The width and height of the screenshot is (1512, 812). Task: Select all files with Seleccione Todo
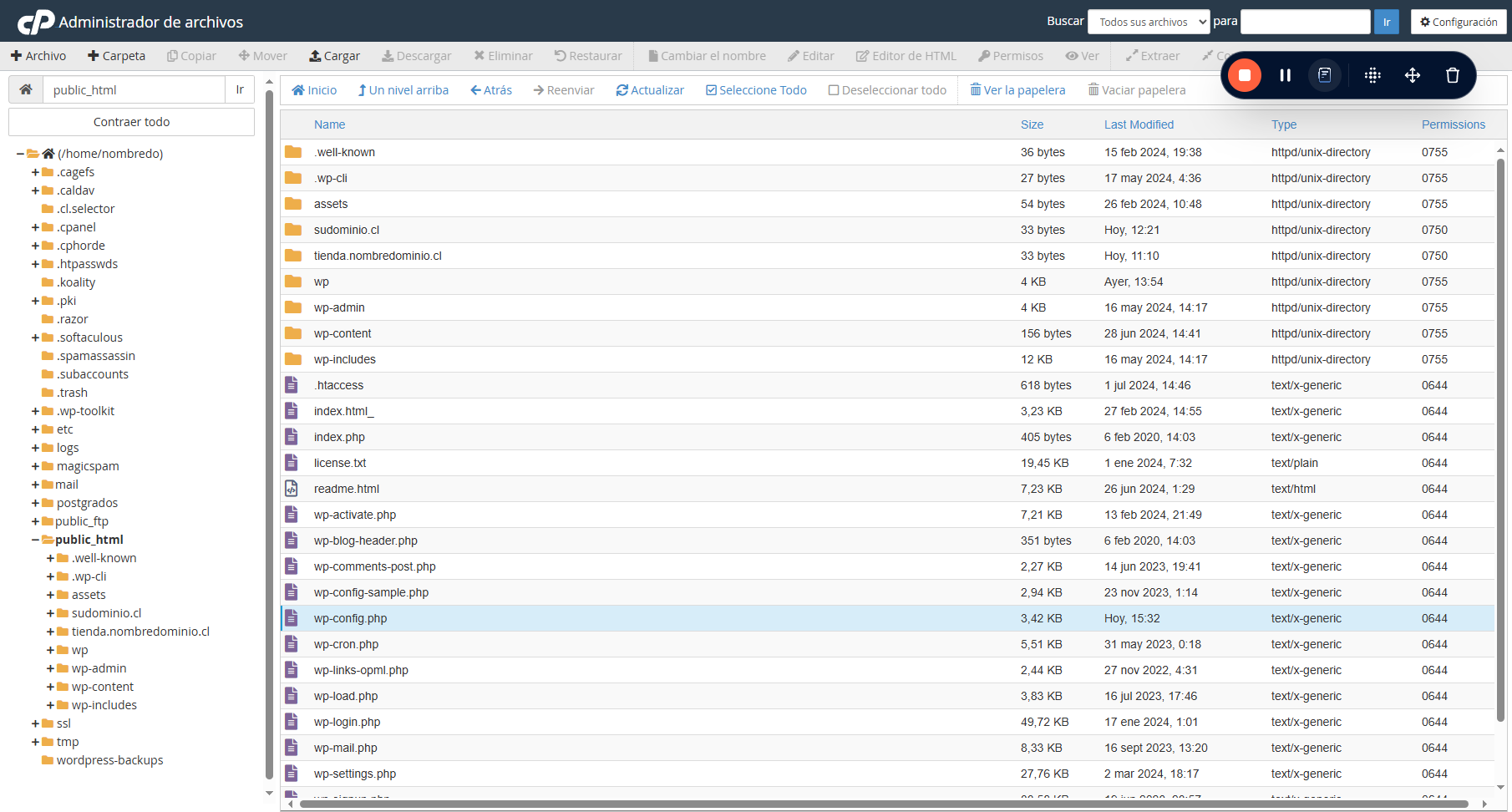(x=756, y=90)
